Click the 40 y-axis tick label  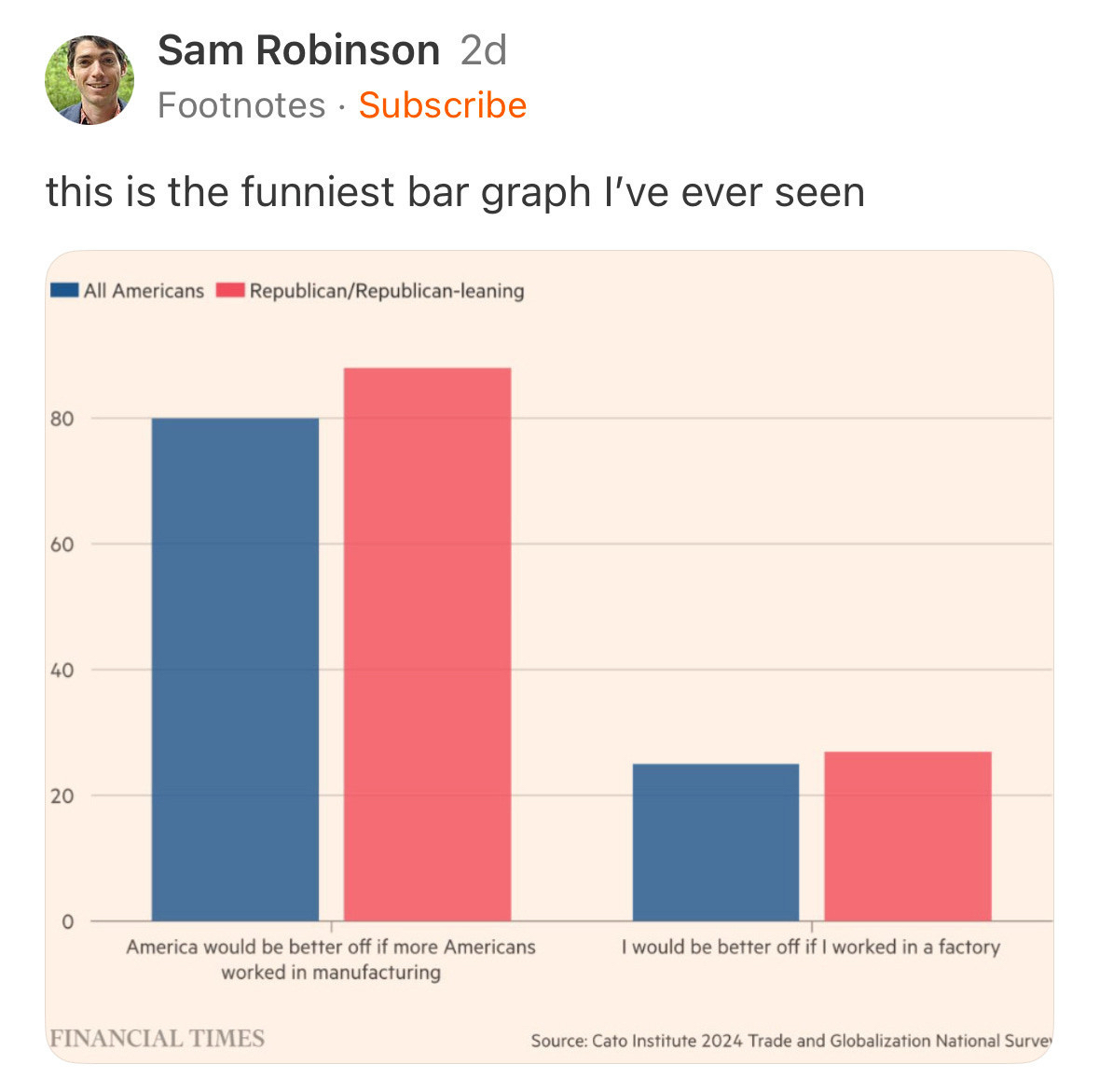click(62, 670)
